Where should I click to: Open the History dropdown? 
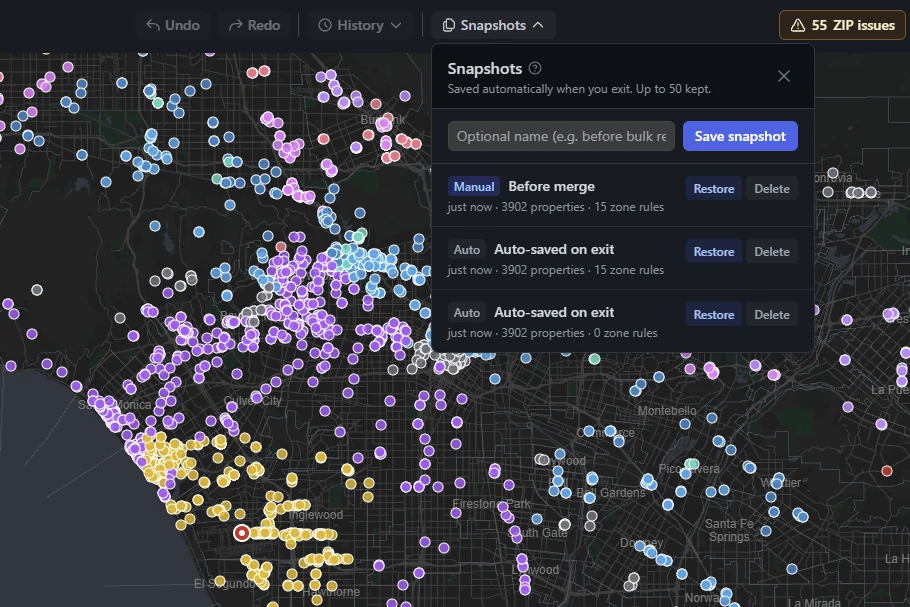coord(360,26)
